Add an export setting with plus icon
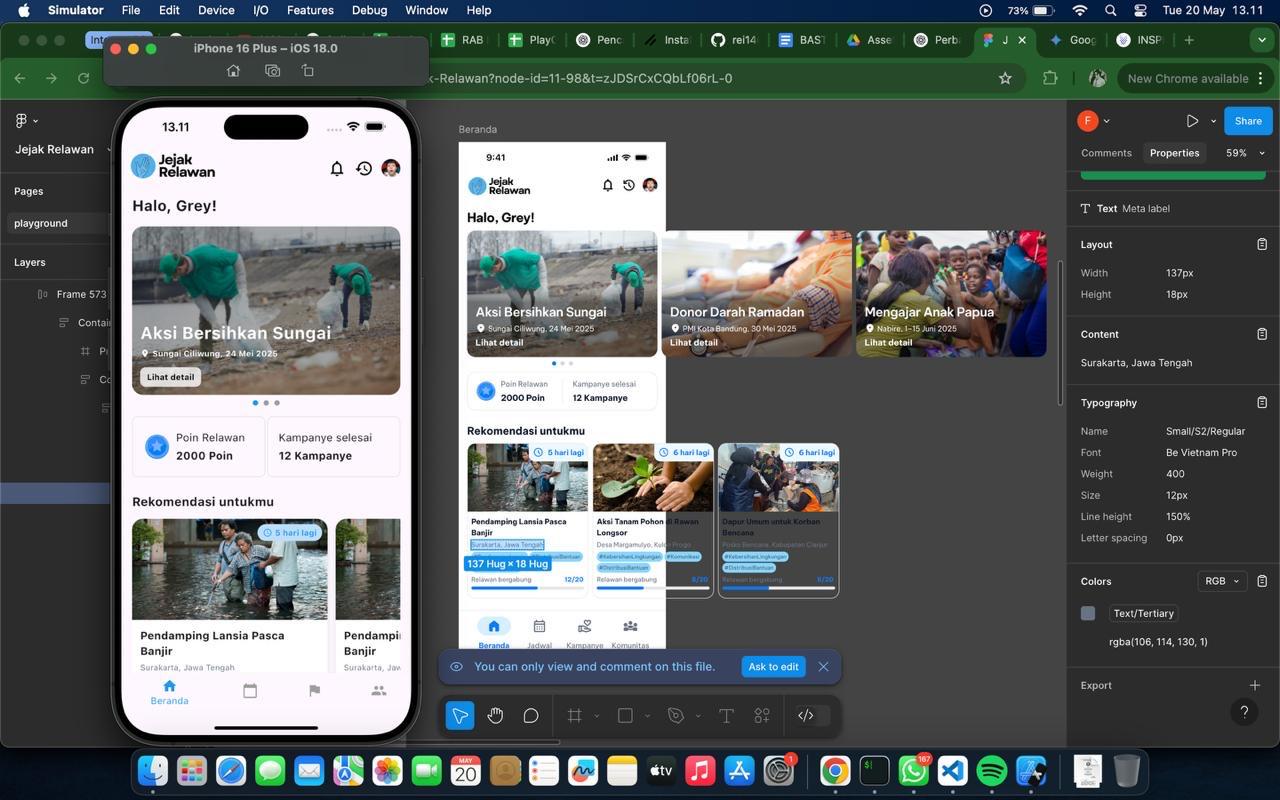This screenshot has height=800, width=1280. 1255,685
